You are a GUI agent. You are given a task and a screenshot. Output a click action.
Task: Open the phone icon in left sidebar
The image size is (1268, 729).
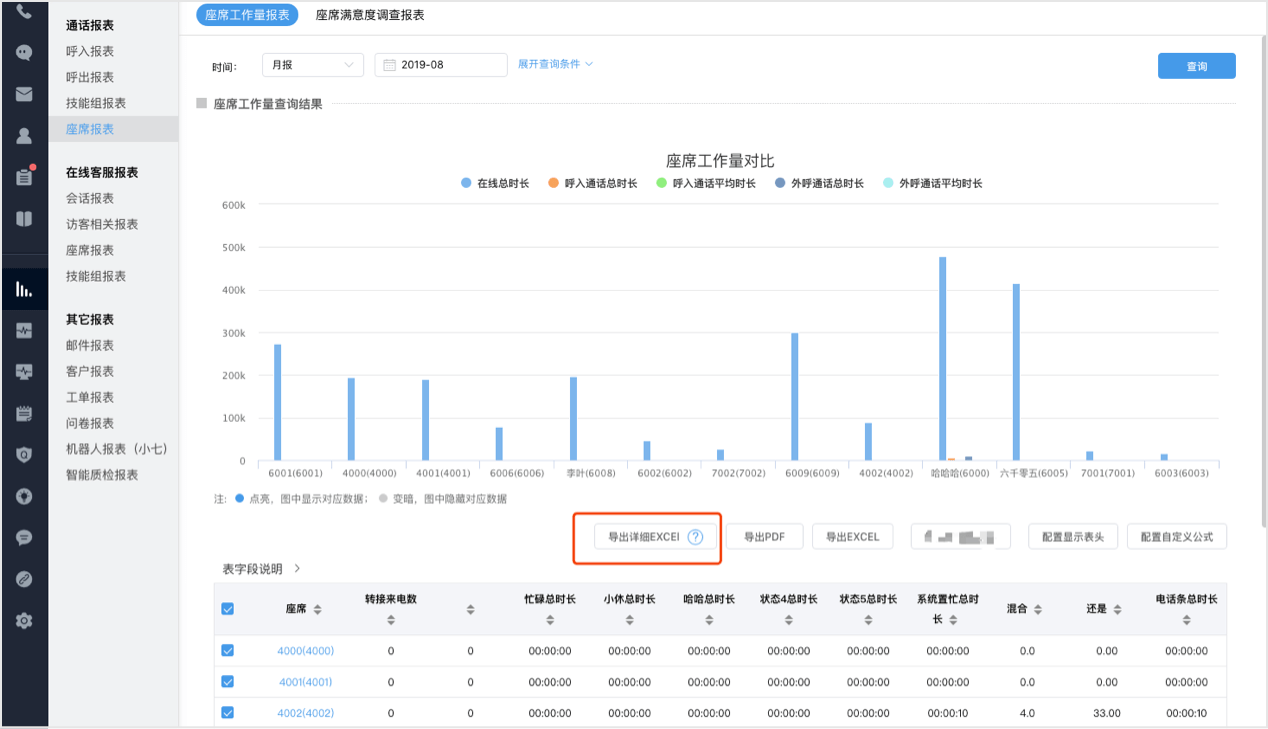(24, 13)
